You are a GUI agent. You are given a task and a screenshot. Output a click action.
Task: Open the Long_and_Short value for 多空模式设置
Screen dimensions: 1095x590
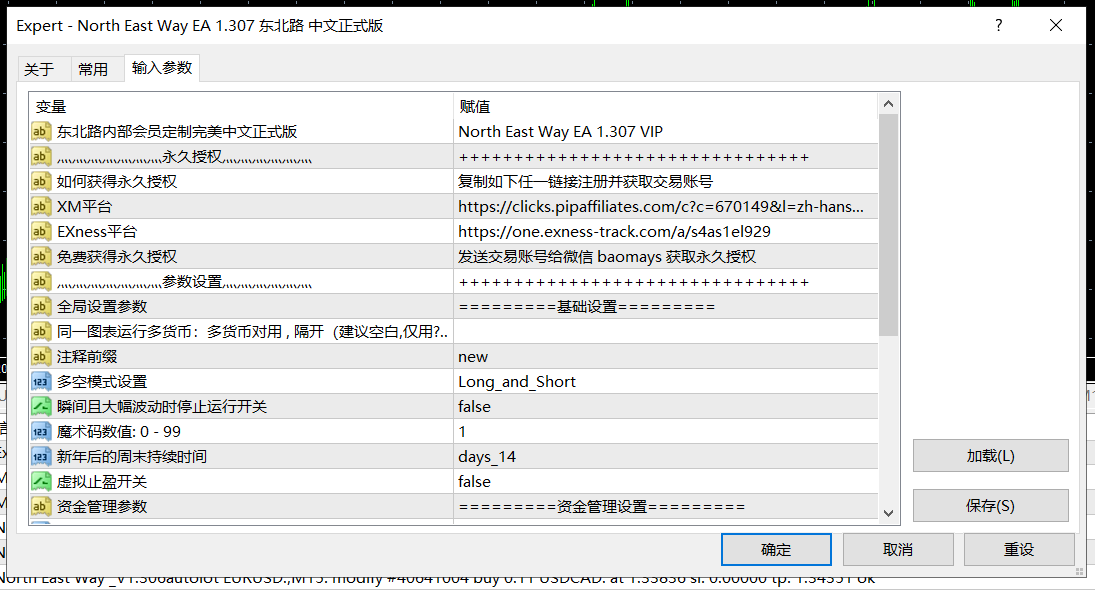point(666,382)
